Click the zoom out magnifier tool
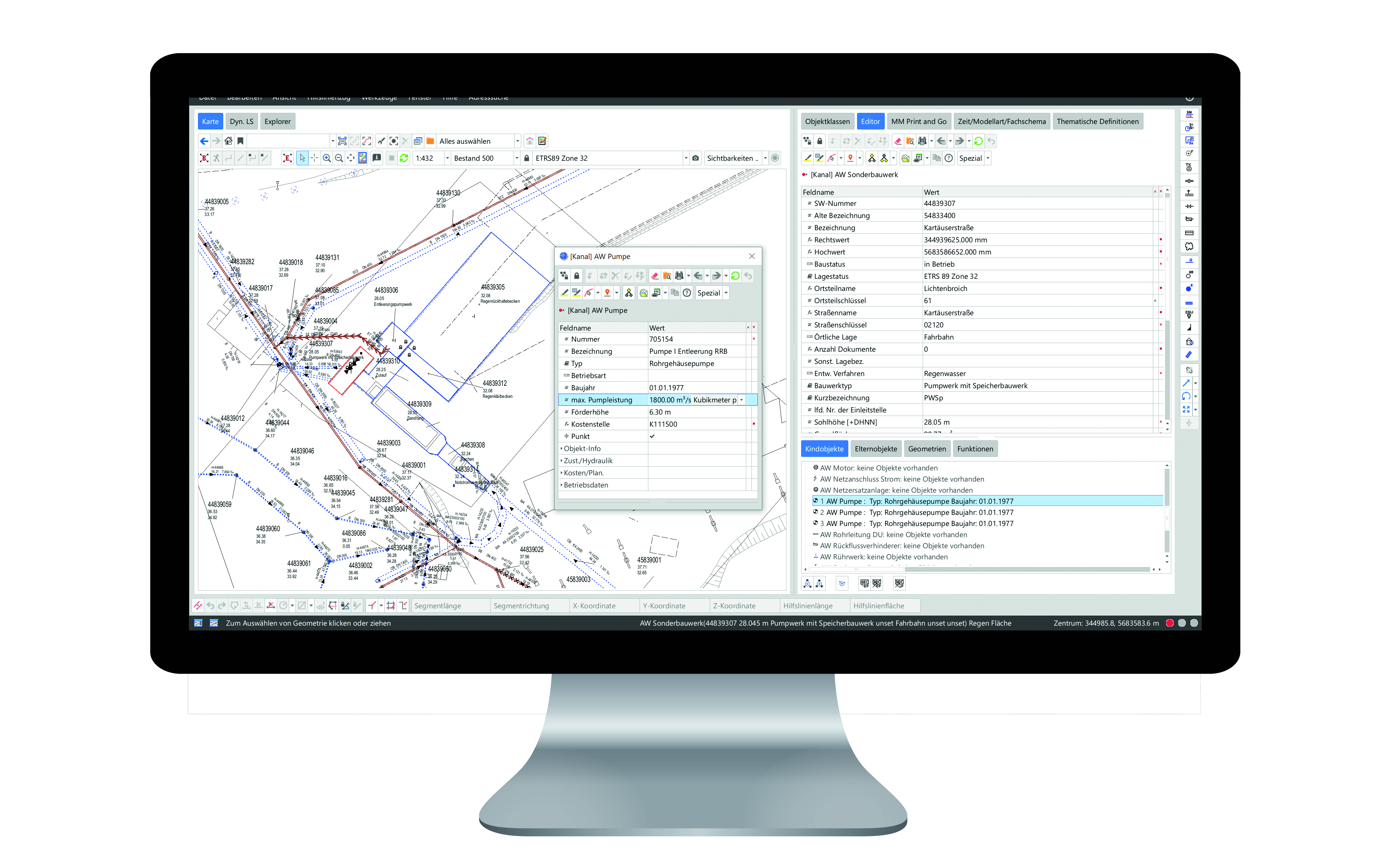 pos(339,158)
